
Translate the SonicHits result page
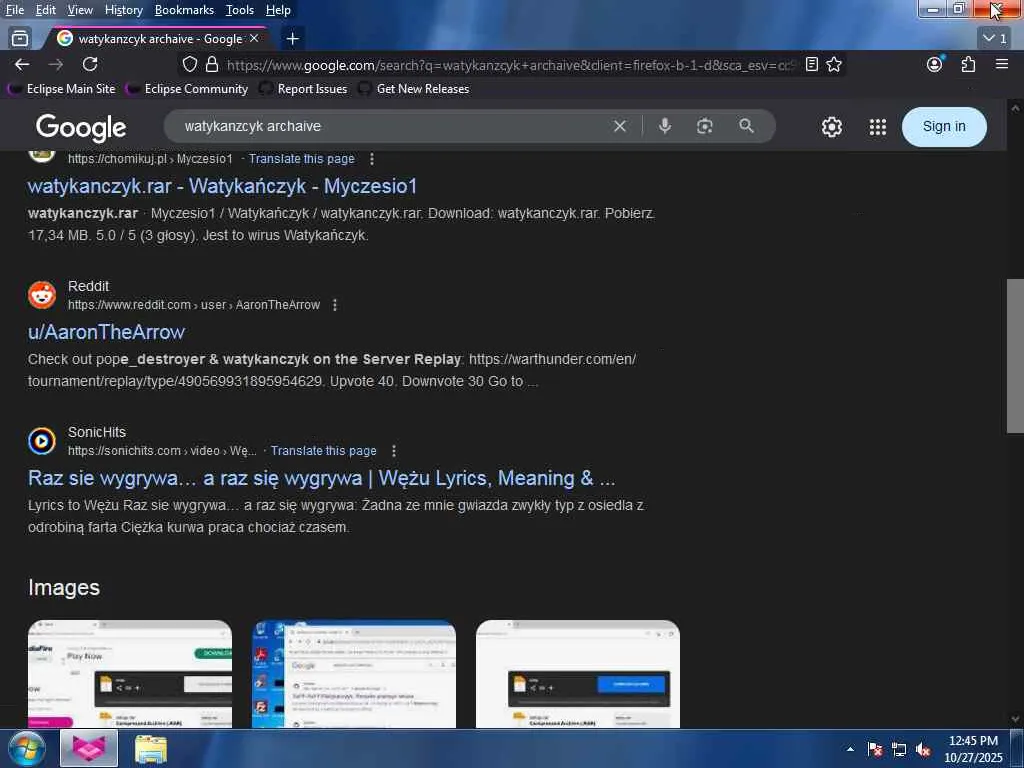click(x=323, y=451)
